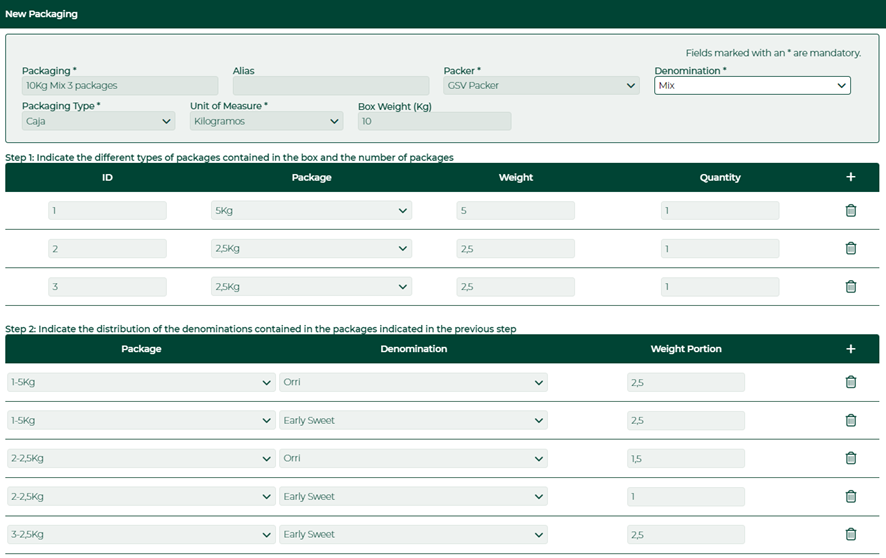886x558 pixels.
Task: Open the Unit of Measure dropdown
Action: (266, 121)
